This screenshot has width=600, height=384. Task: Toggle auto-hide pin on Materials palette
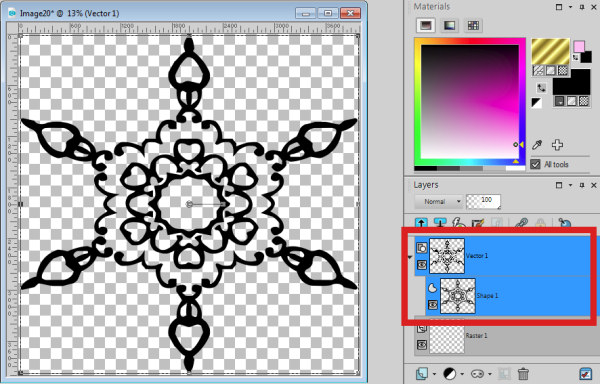pyautogui.click(x=582, y=7)
